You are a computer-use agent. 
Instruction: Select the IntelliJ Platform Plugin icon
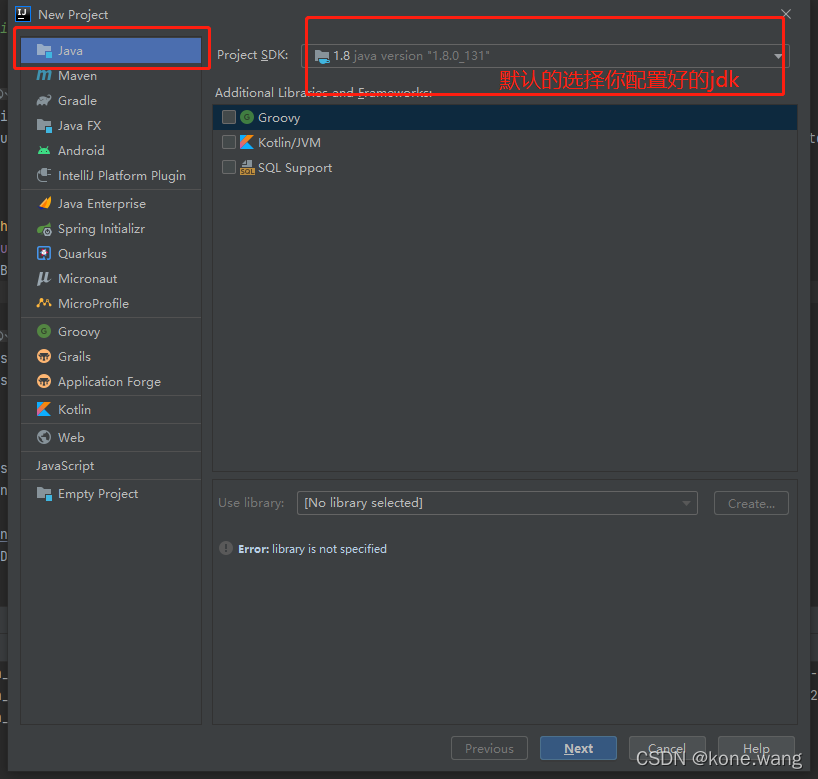44,175
